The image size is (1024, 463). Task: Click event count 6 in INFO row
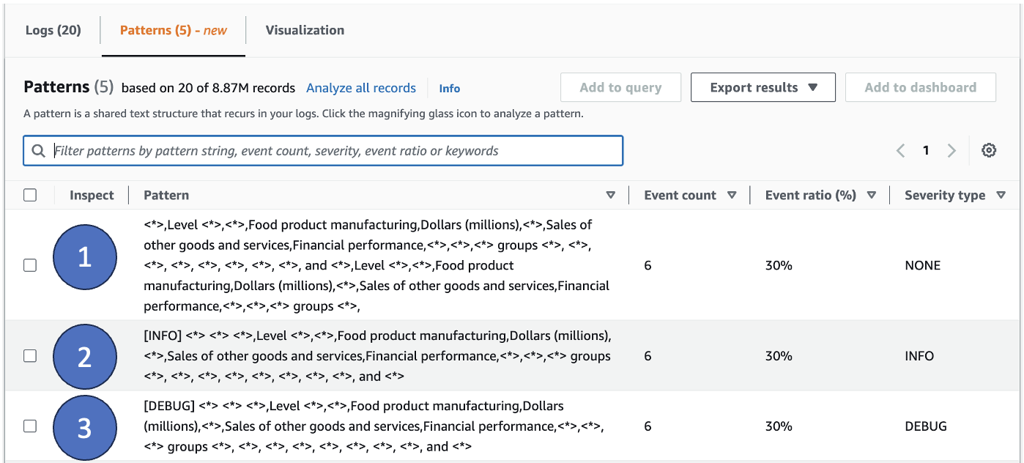pos(648,356)
